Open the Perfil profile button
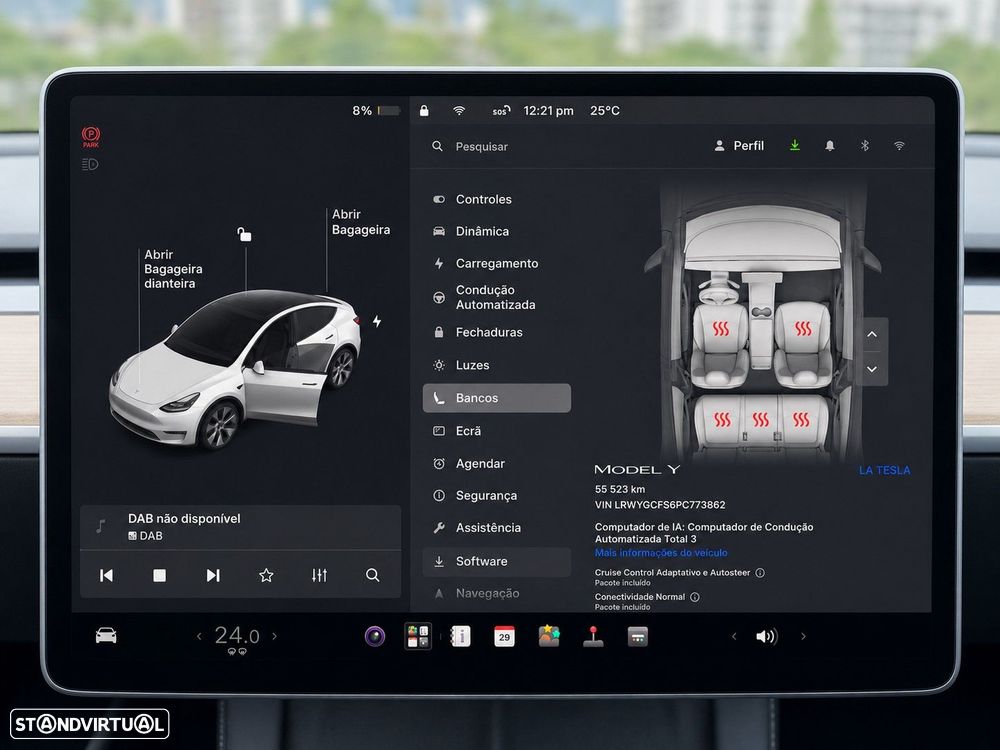The width and height of the screenshot is (1000, 750). (739, 145)
